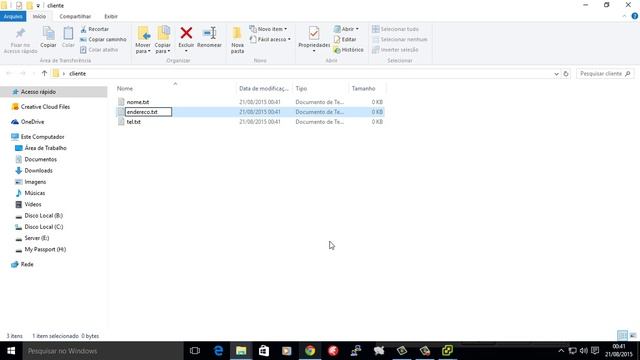
Task: Select Este Computador in the sidebar
Action: click(x=42, y=137)
